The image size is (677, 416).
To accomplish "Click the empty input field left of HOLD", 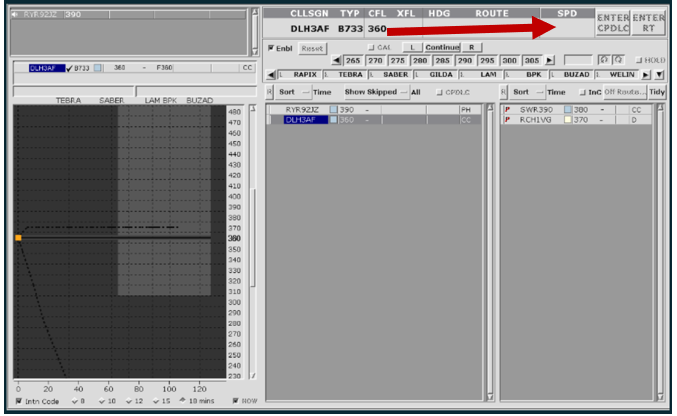I will 578,60.
